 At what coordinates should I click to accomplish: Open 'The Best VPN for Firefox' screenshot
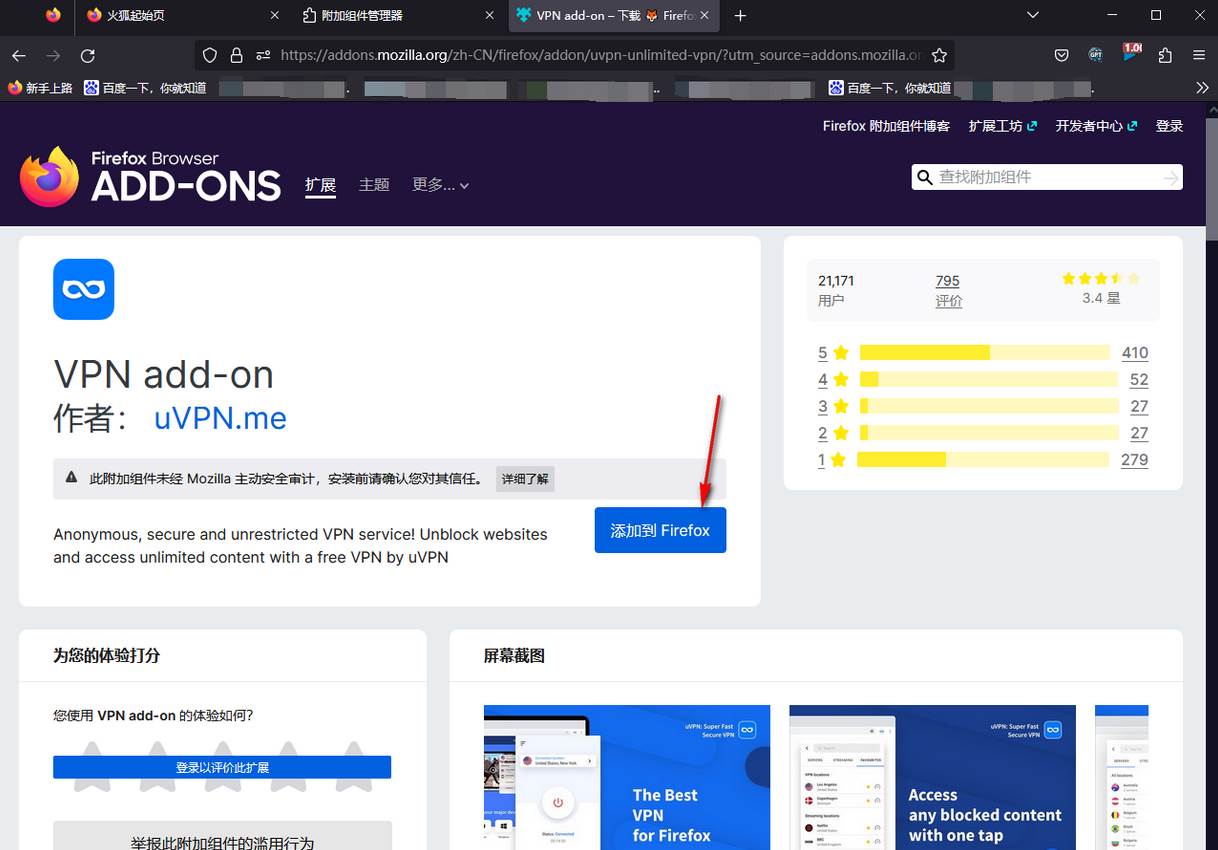pyautogui.click(x=627, y=777)
